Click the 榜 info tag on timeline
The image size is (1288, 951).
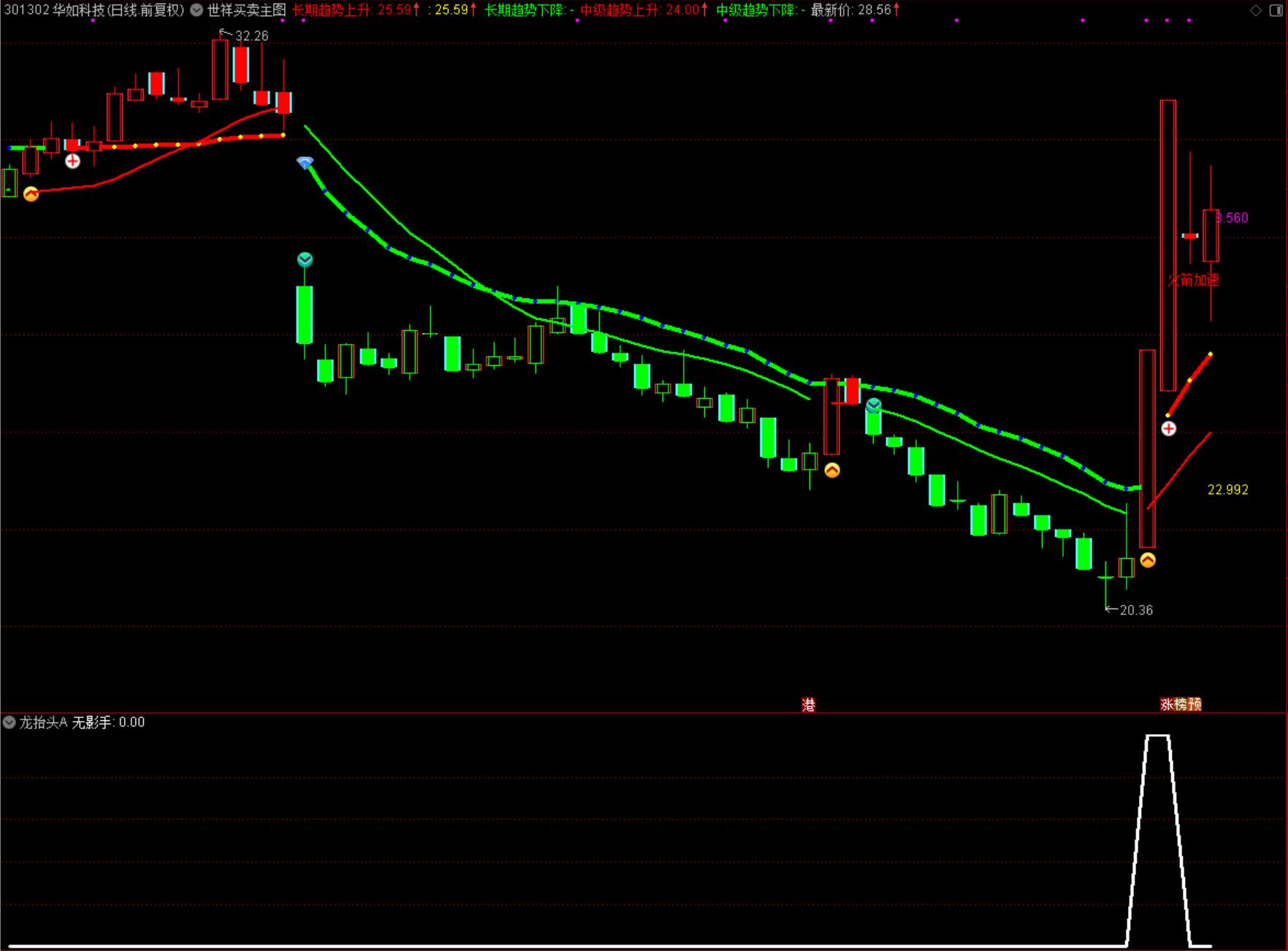click(x=1181, y=704)
